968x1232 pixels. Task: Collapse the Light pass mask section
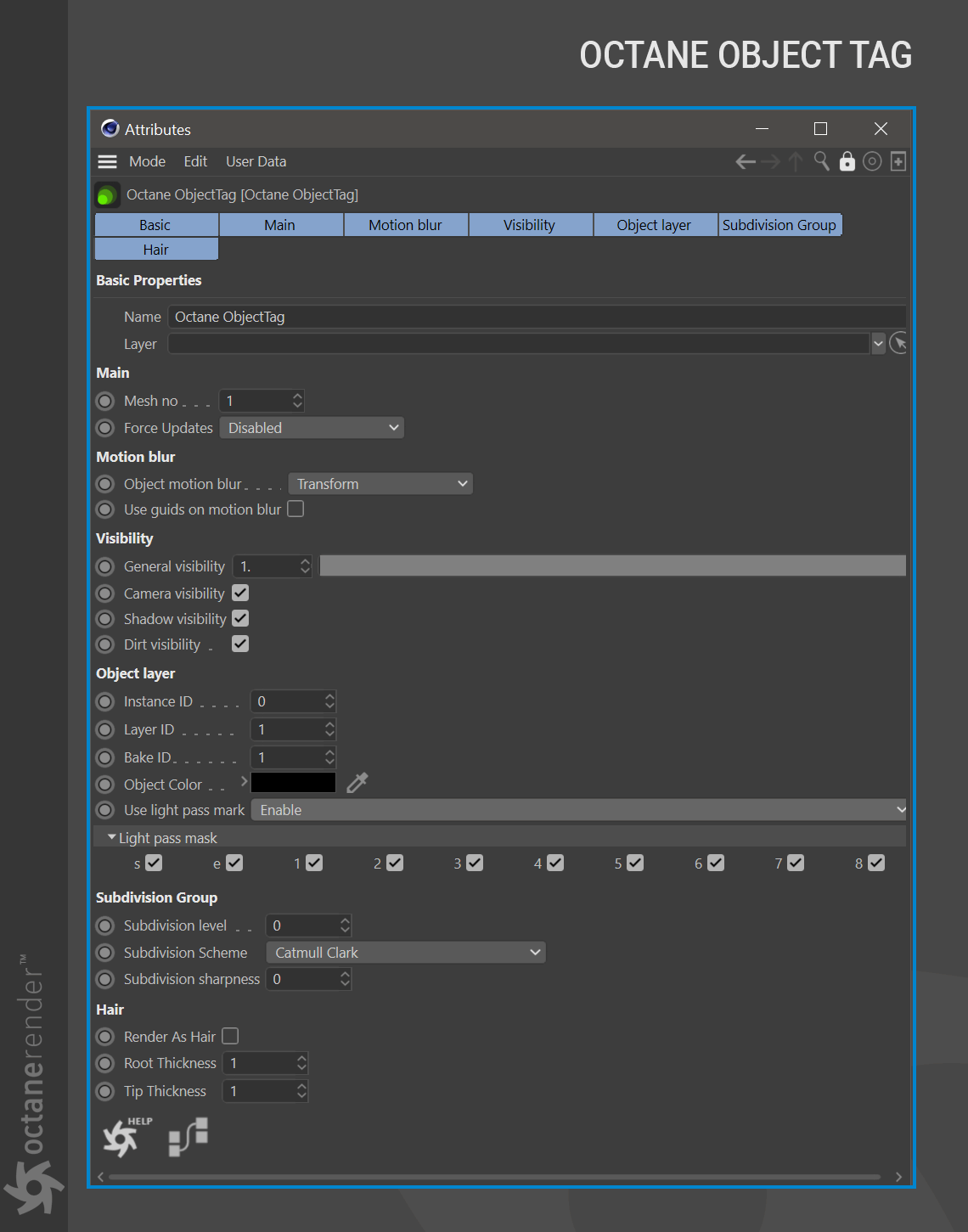pos(111,837)
